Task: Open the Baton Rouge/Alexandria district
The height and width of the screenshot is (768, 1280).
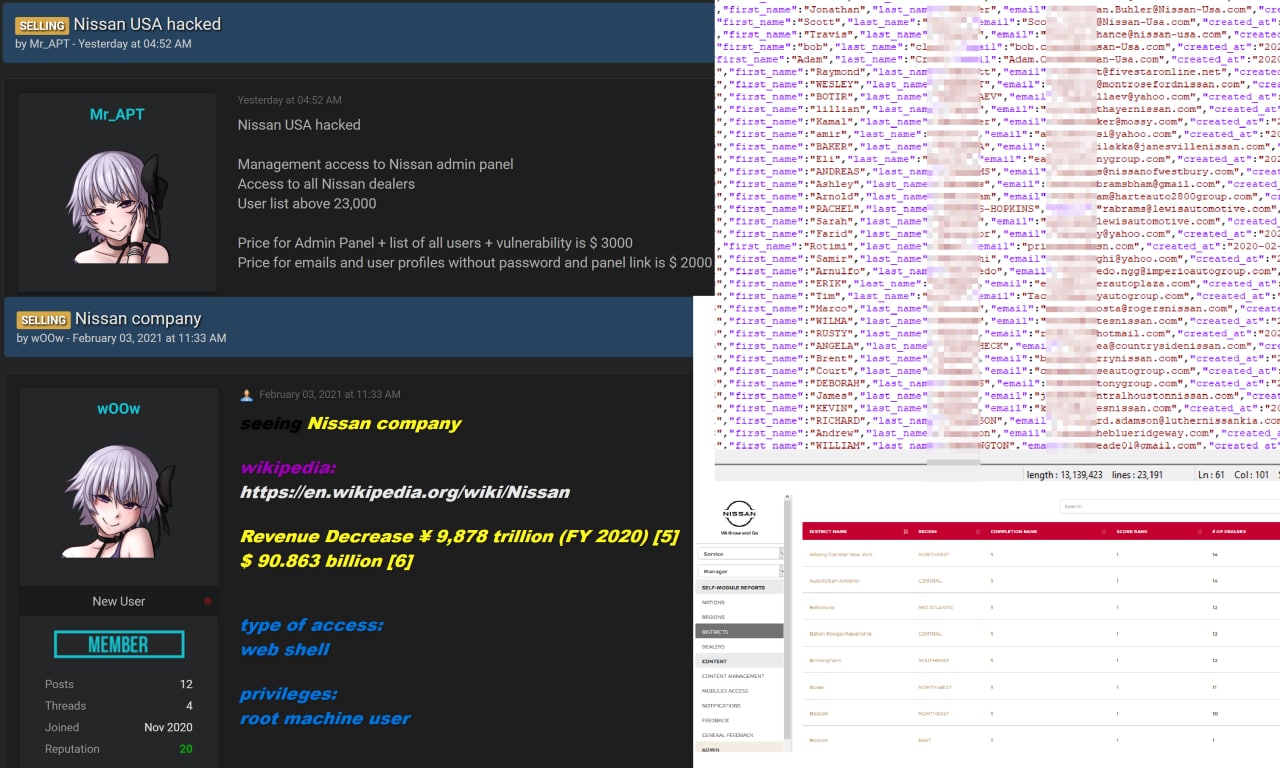Action: [840, 634]
